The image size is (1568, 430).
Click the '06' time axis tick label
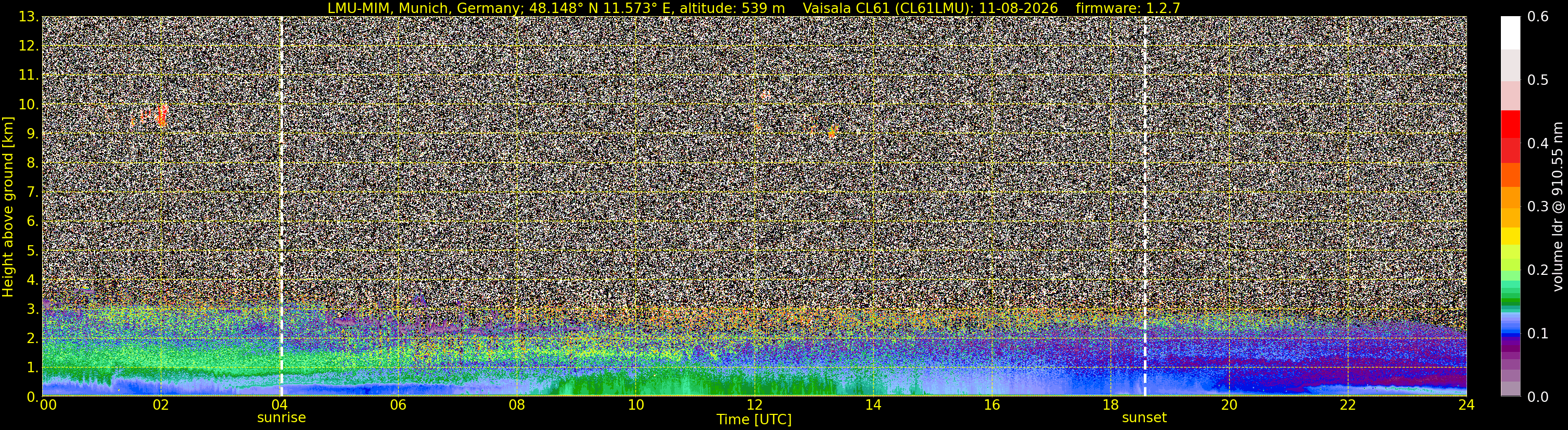pos(398,405)
